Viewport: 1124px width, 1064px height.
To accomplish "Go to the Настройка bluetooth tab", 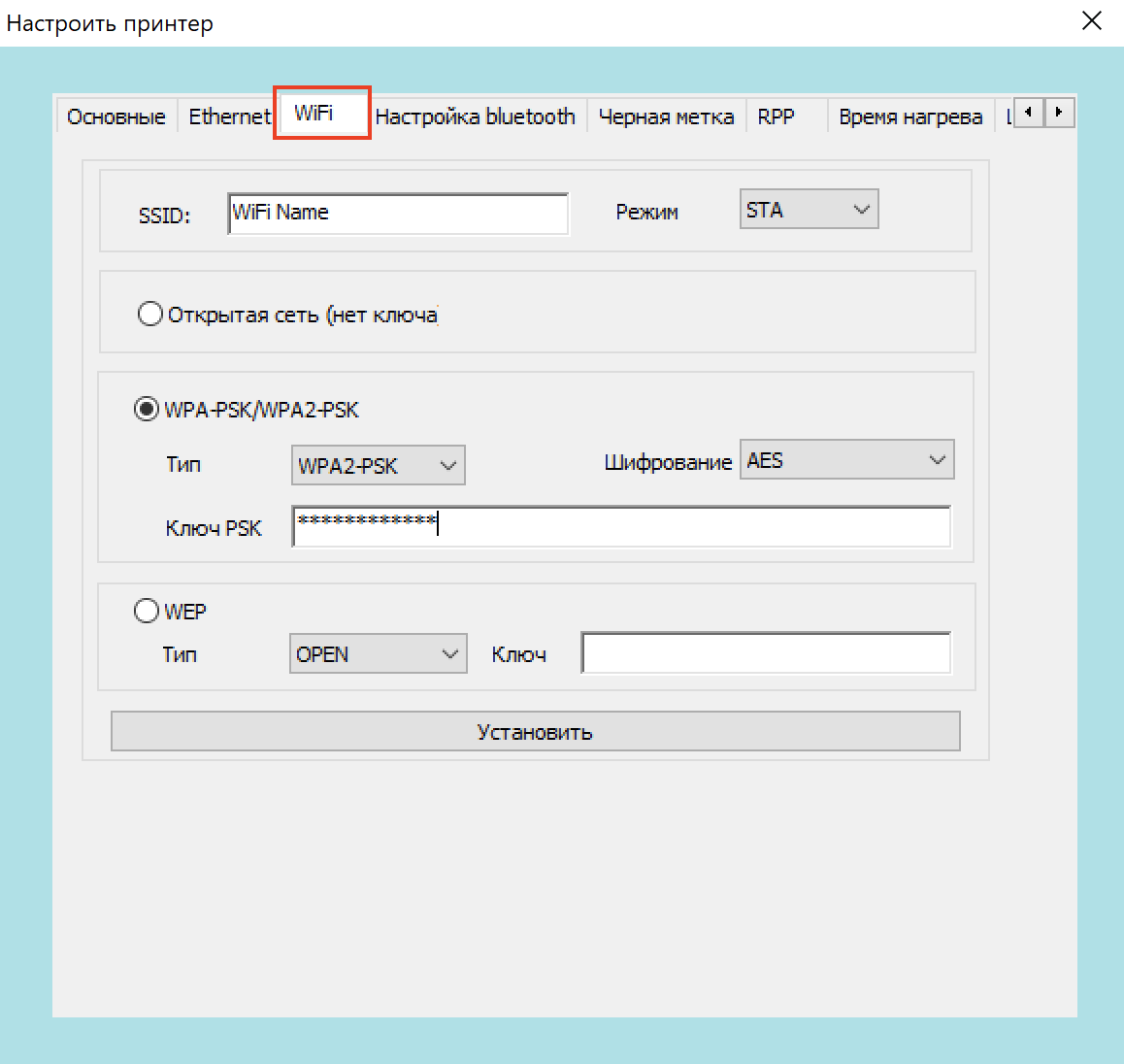I will (x=475, y=117).
